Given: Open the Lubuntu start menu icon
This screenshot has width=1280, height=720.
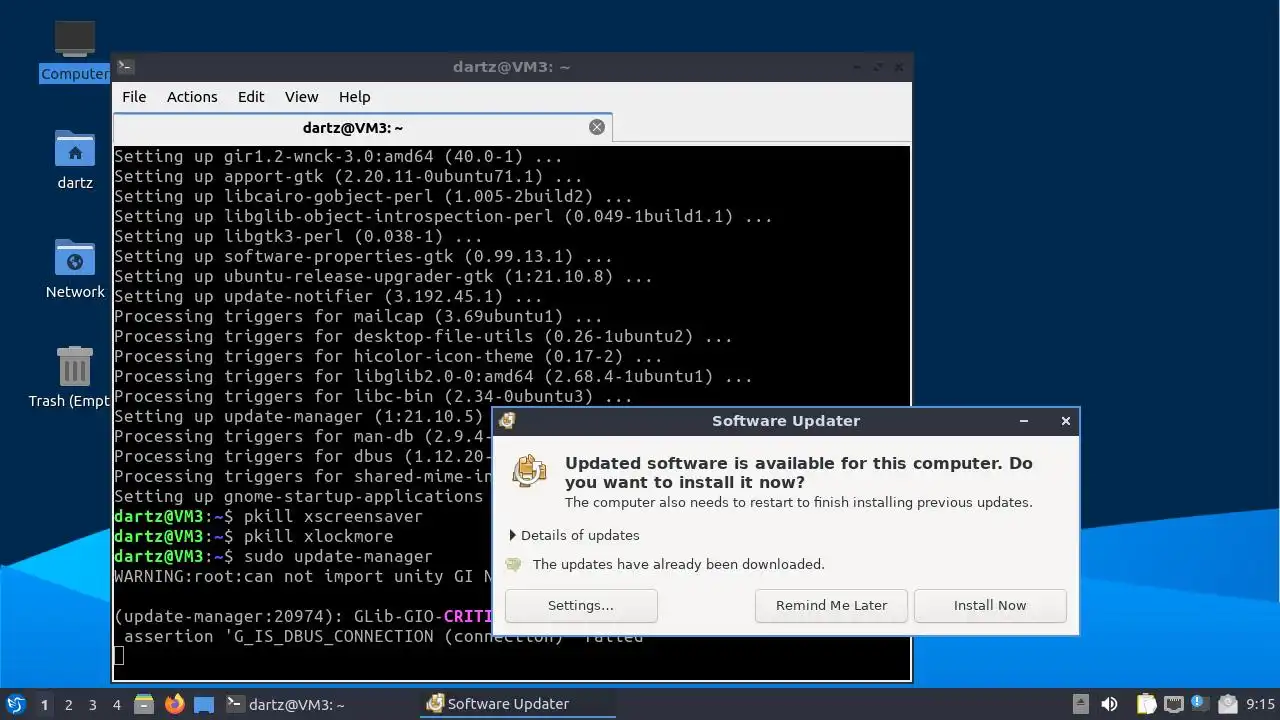Looking at the screenshot, I should pyautogui.click(x=15, y=704).
